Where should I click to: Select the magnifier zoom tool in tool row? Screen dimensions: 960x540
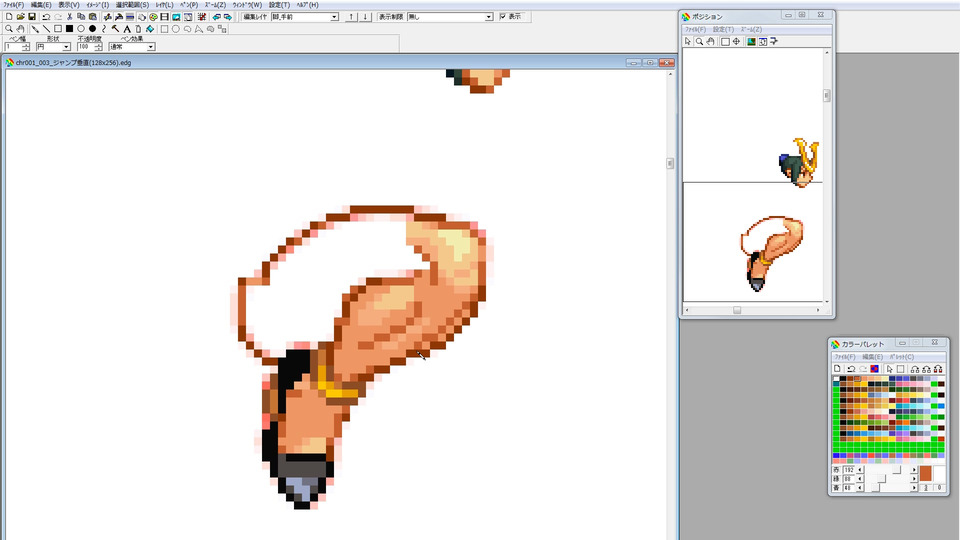[x=9, y=29]
